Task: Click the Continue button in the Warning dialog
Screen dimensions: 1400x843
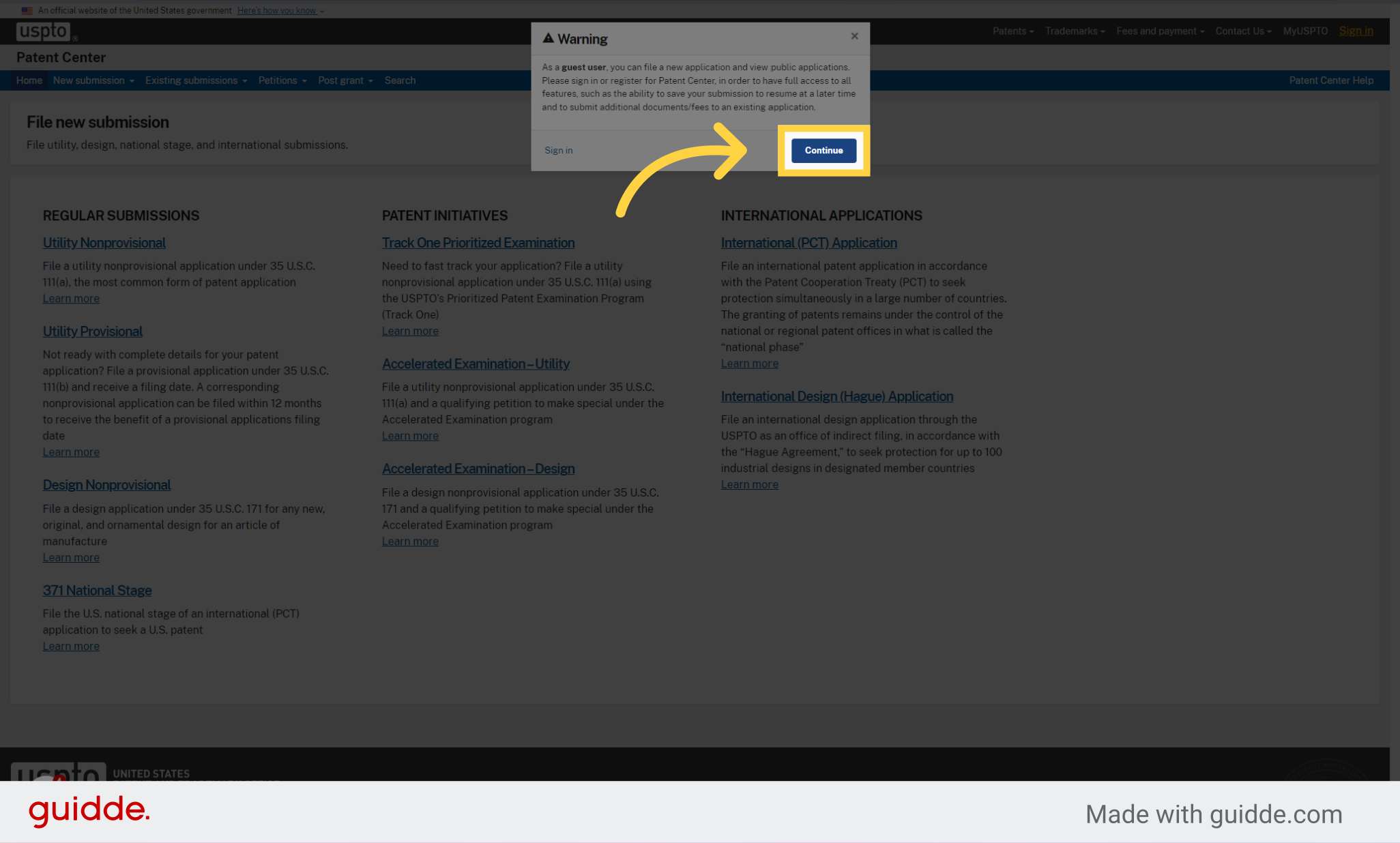Action: (x=823, y=150)
